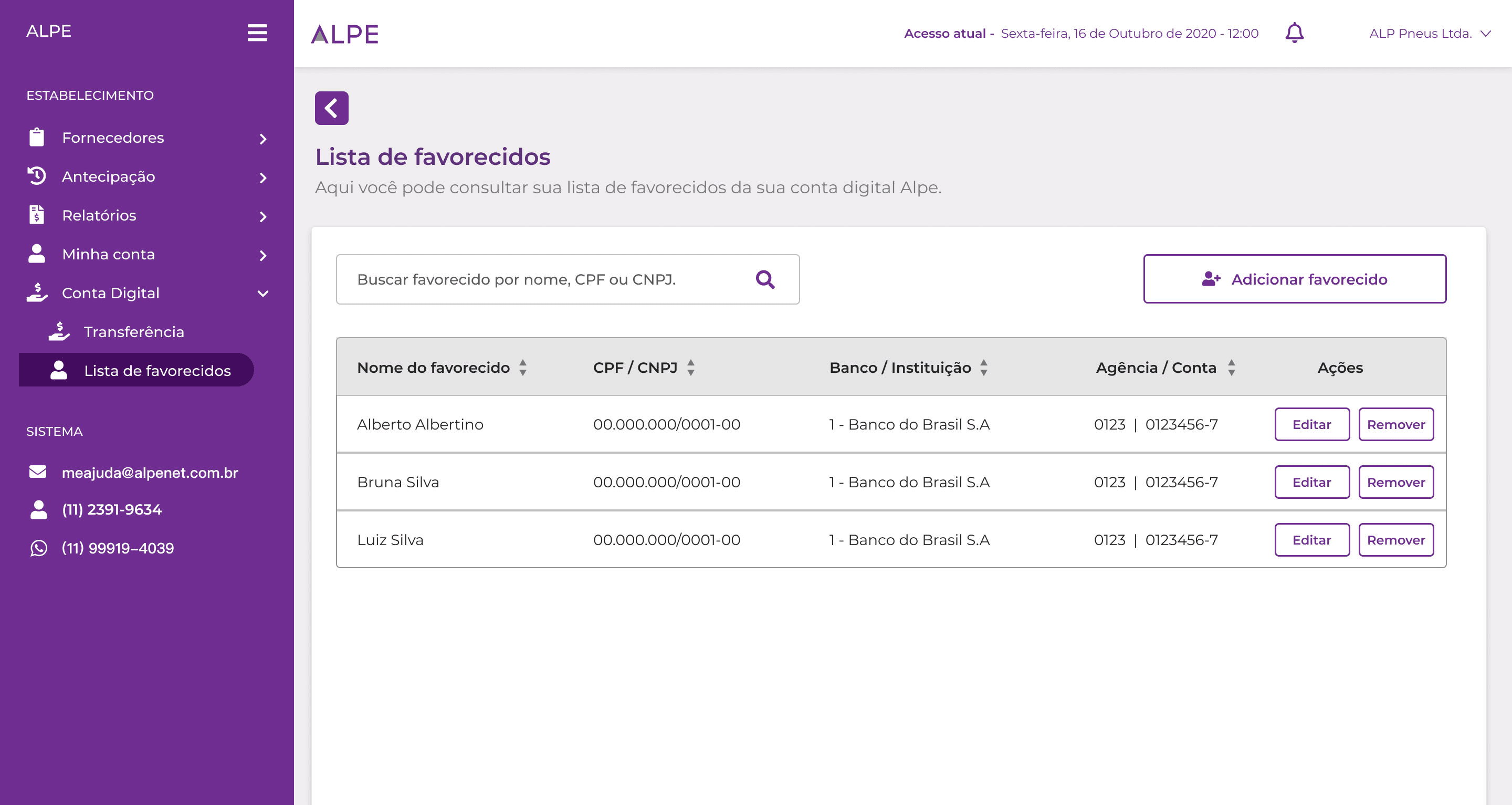Toggle the hamburger menu icon
This screenshot has height=805, width=1512.
point(257,32)
